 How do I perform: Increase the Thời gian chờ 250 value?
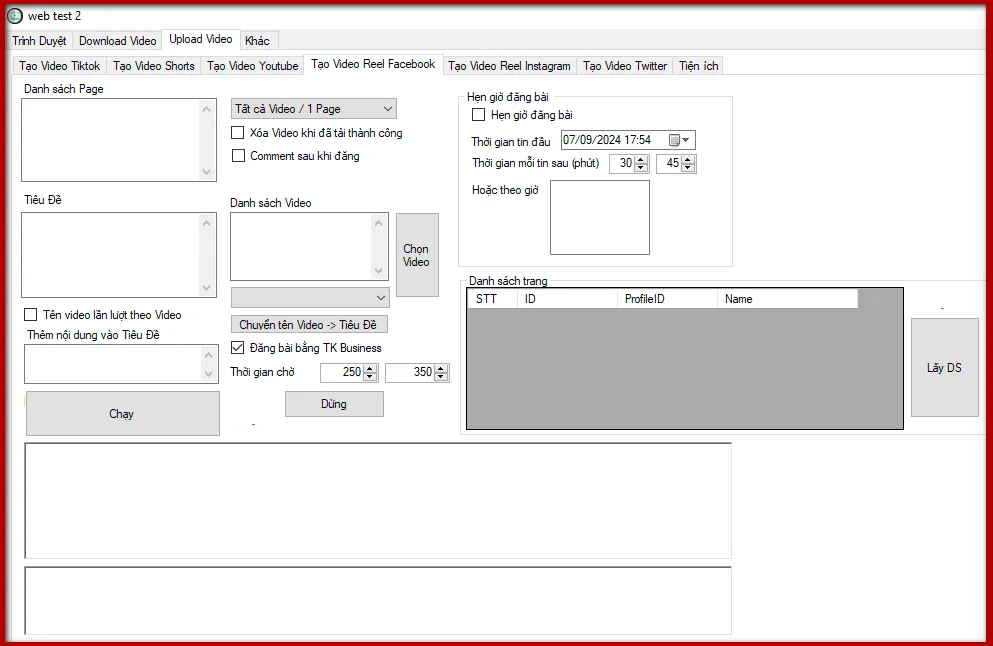(370, 369)
